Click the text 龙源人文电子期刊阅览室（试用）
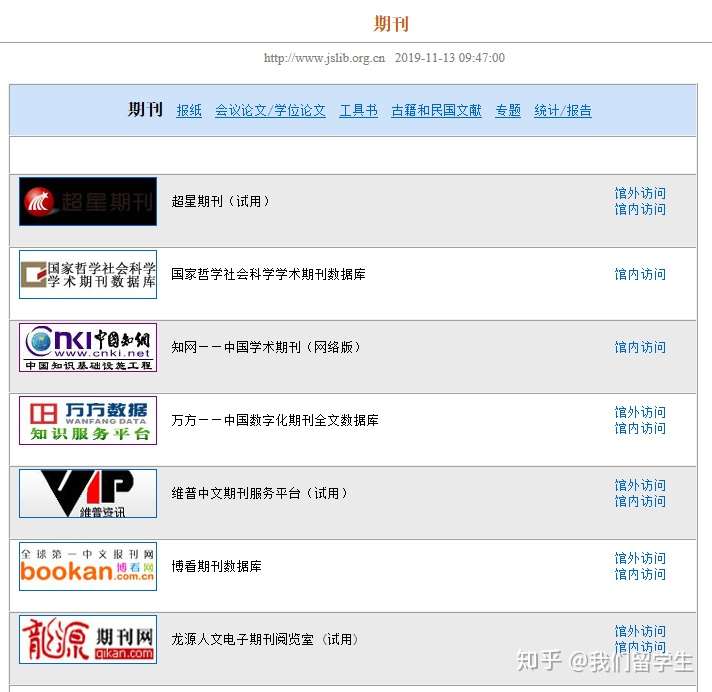The width and height of the screenshot is (712, 692). pos(266,639)
